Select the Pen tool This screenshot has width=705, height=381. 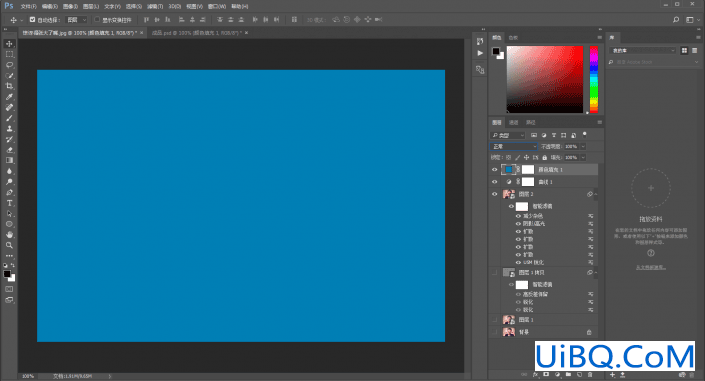tap(9, 193)
